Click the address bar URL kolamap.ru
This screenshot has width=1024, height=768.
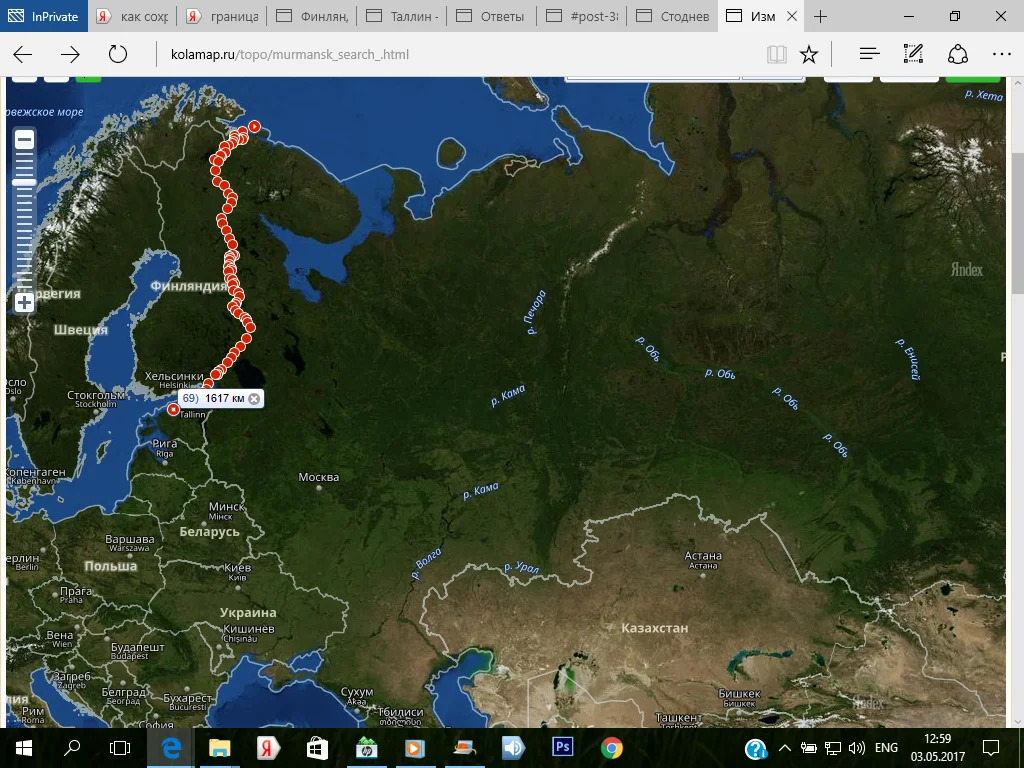(x=289, y=54)
